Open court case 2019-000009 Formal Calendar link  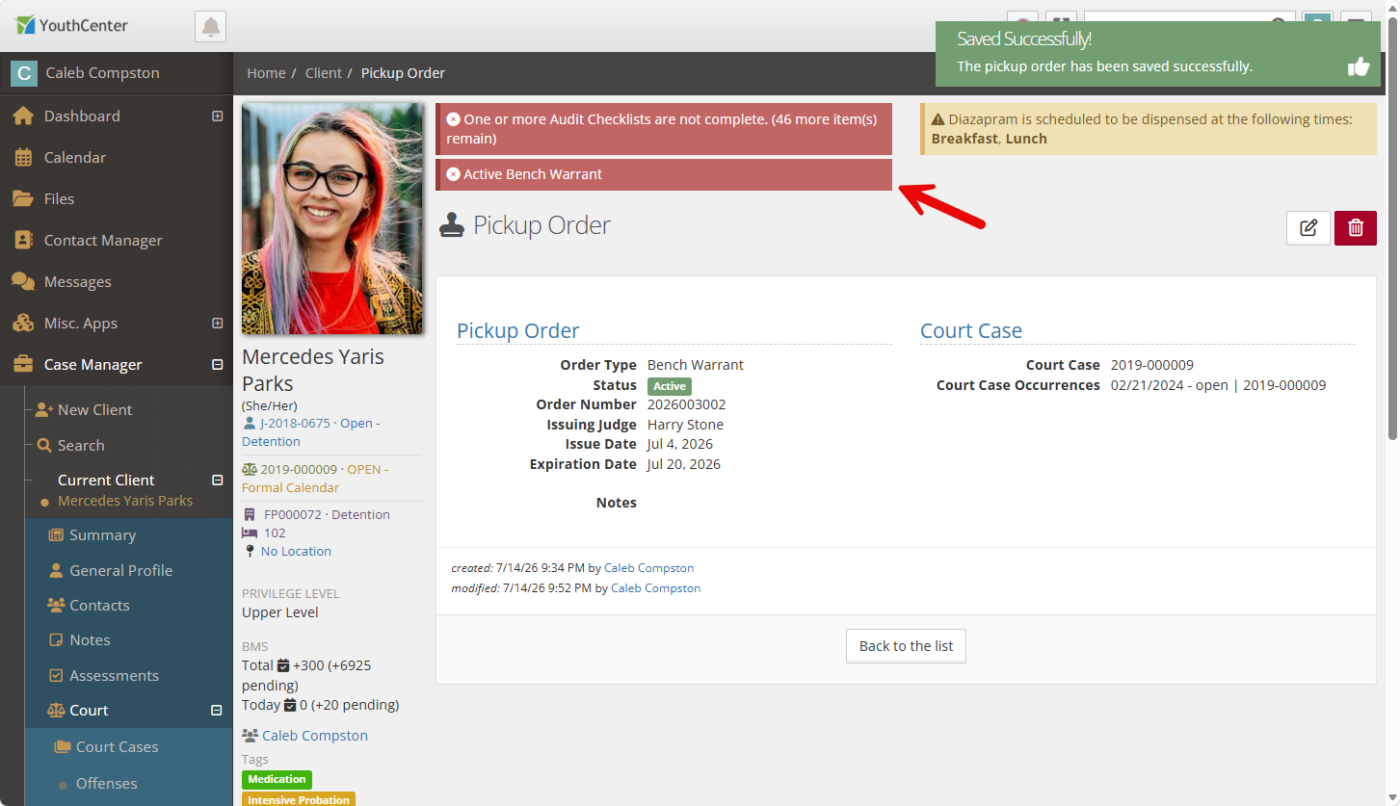pyautogui.click(x=314, y=478)
